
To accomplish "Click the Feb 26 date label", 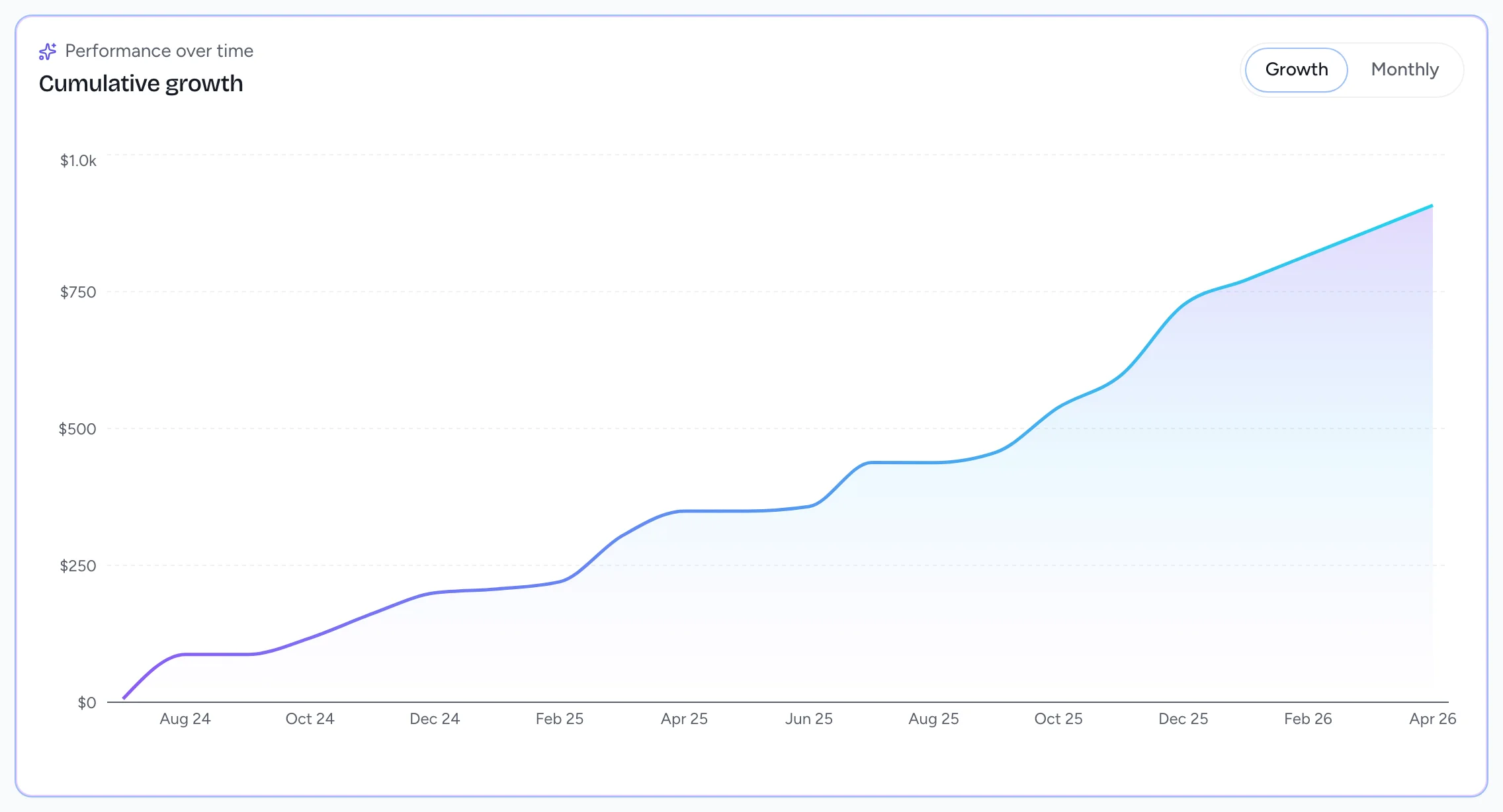I will pos(1308,719).
